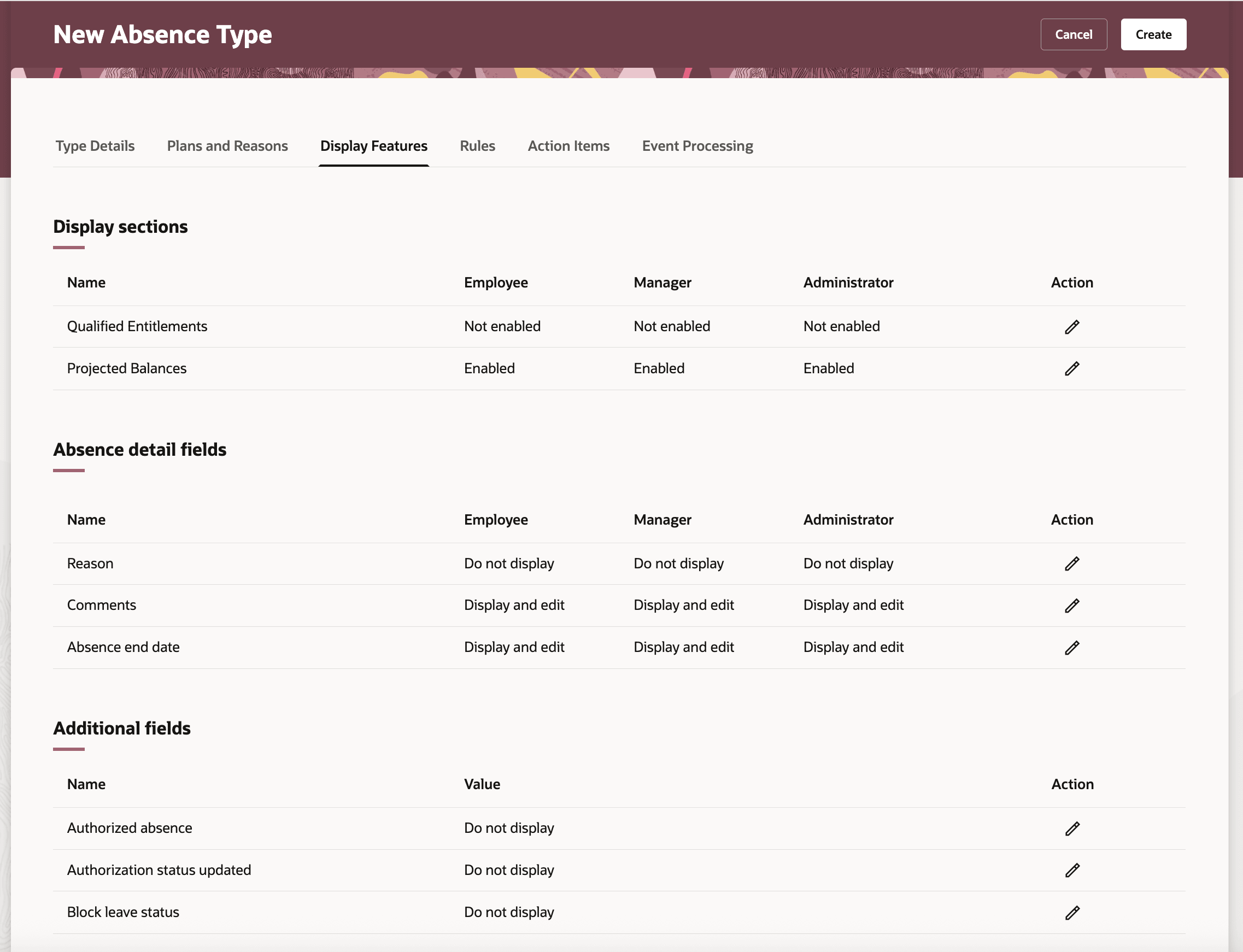The width and height of the screenshot is (1243, 952).
Task: Switch to Event Processing tab
Action: click(x=697, y=146)
